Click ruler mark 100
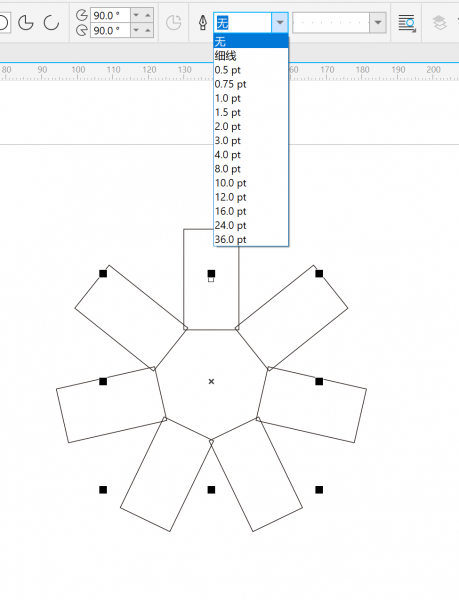 tap(78, 70)
